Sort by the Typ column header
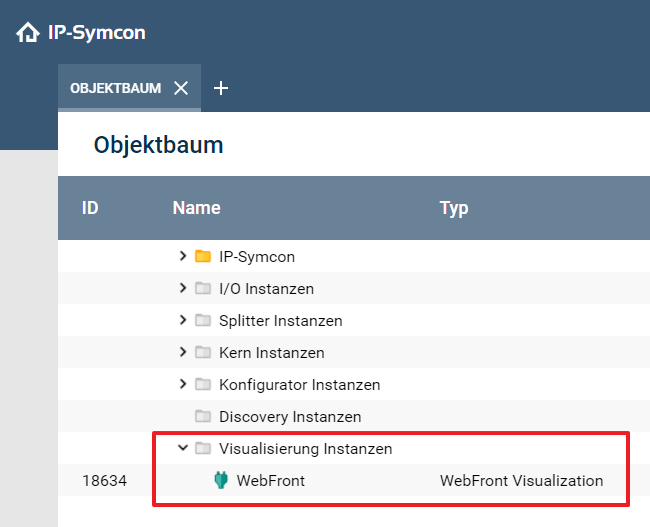The image size is (650, 527). click(454, 208)
